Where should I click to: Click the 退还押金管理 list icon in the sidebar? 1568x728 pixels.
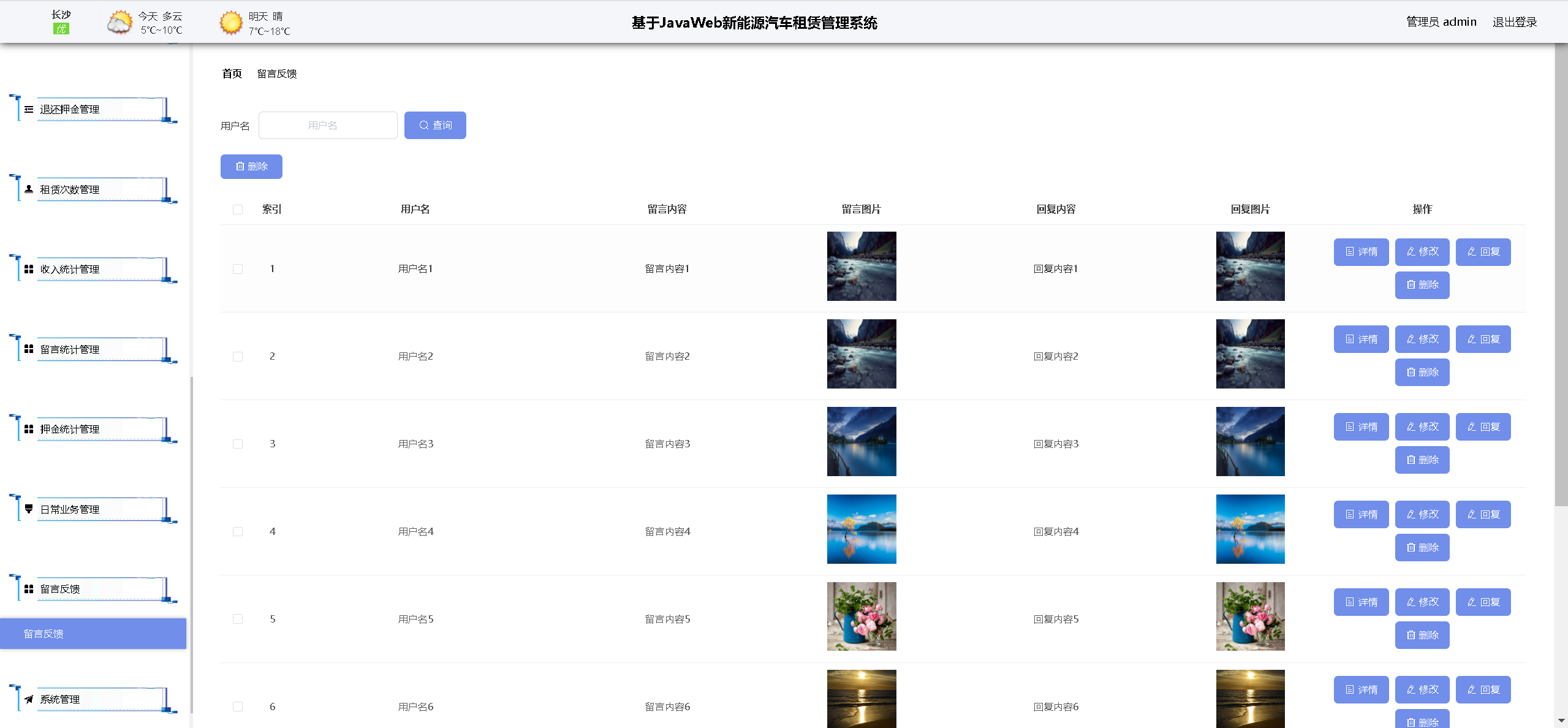[29, 110]
